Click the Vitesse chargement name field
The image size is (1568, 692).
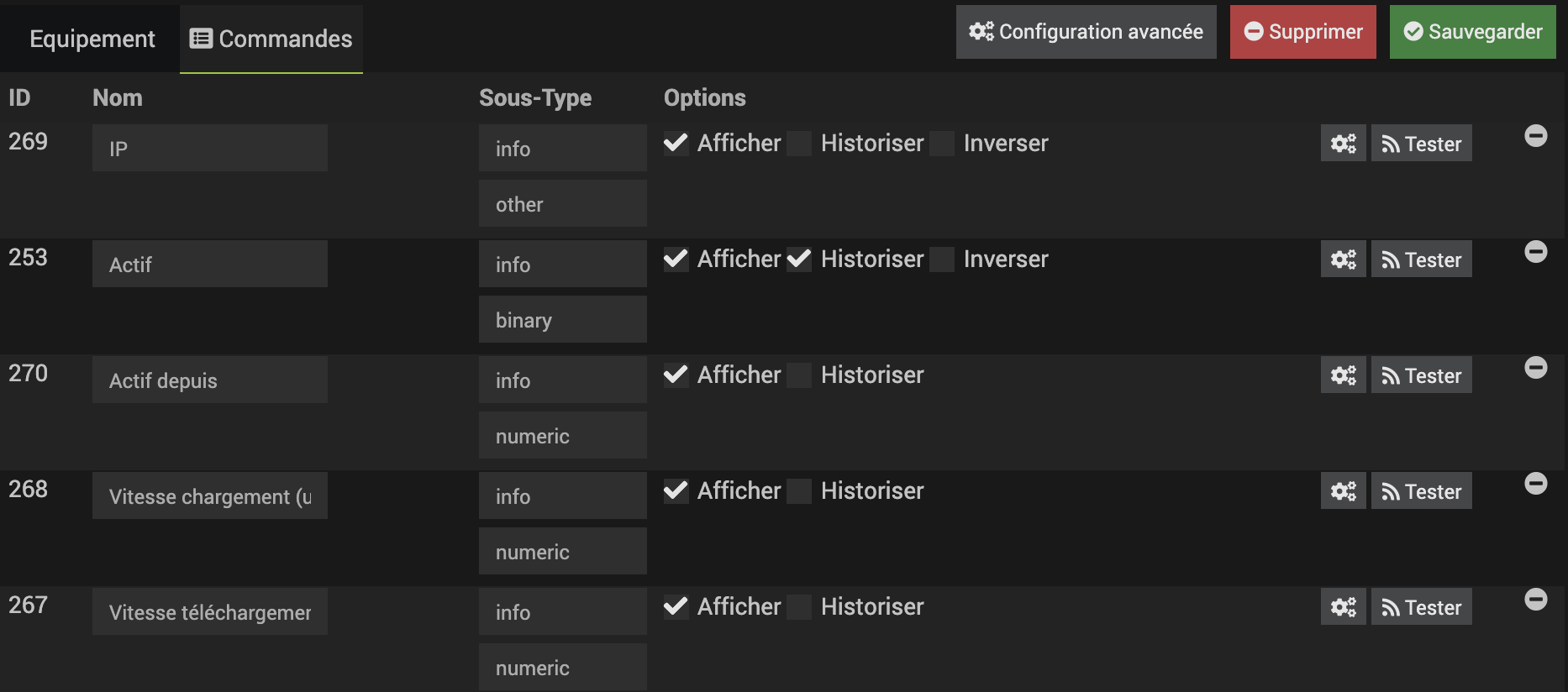tap(209, 496)
